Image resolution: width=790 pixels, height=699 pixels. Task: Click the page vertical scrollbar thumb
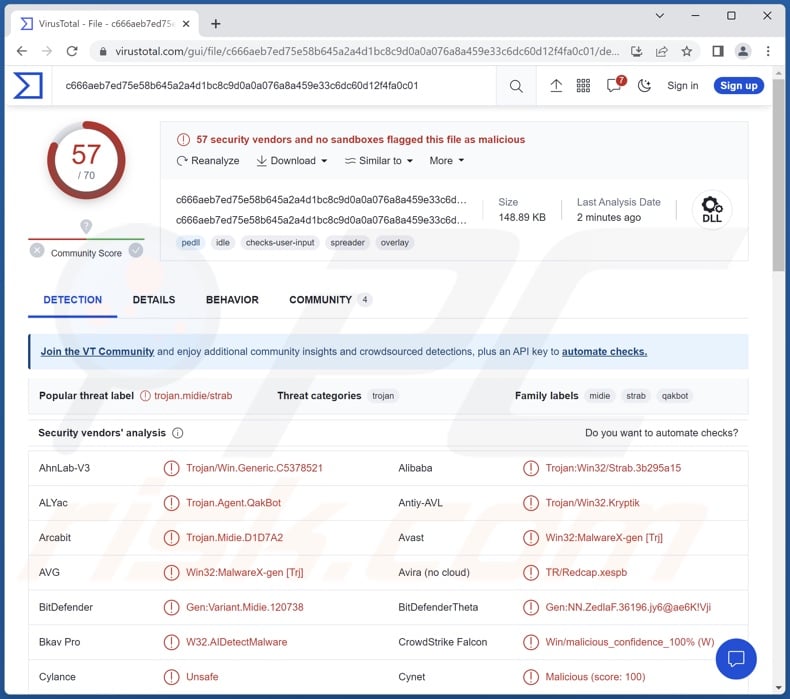coord(778,175)
